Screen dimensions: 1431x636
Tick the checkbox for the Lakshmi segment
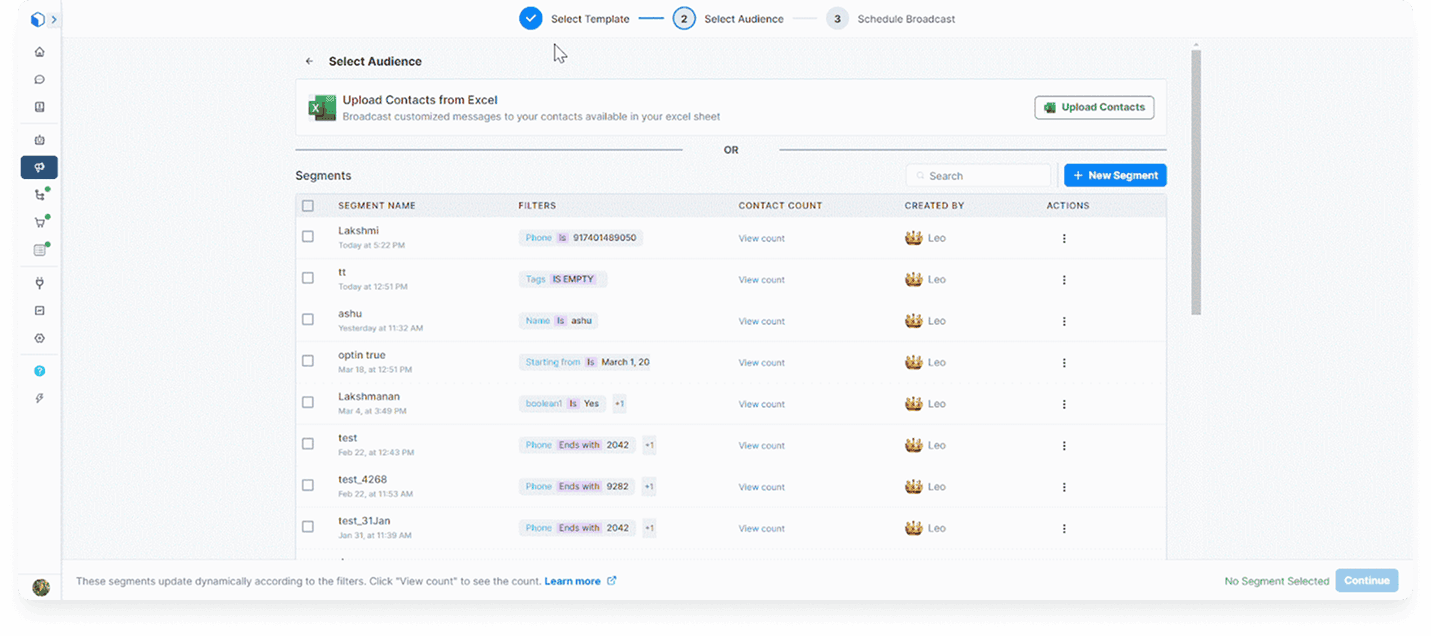308,237
